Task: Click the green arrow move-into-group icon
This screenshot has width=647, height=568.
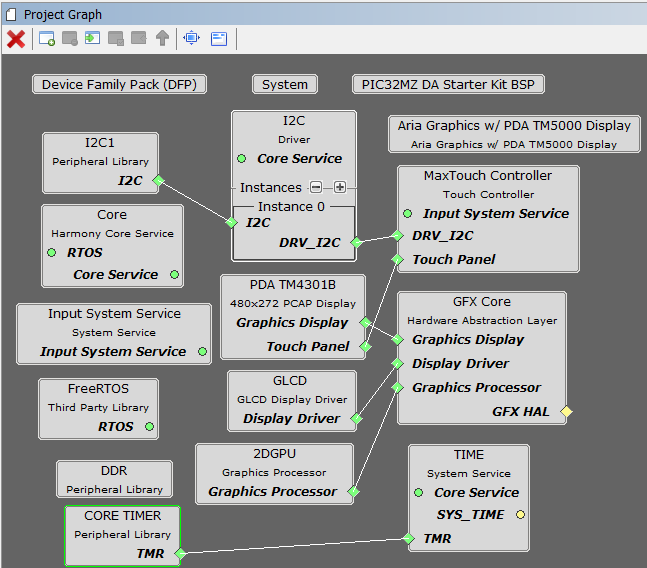Action: point(92,39)
